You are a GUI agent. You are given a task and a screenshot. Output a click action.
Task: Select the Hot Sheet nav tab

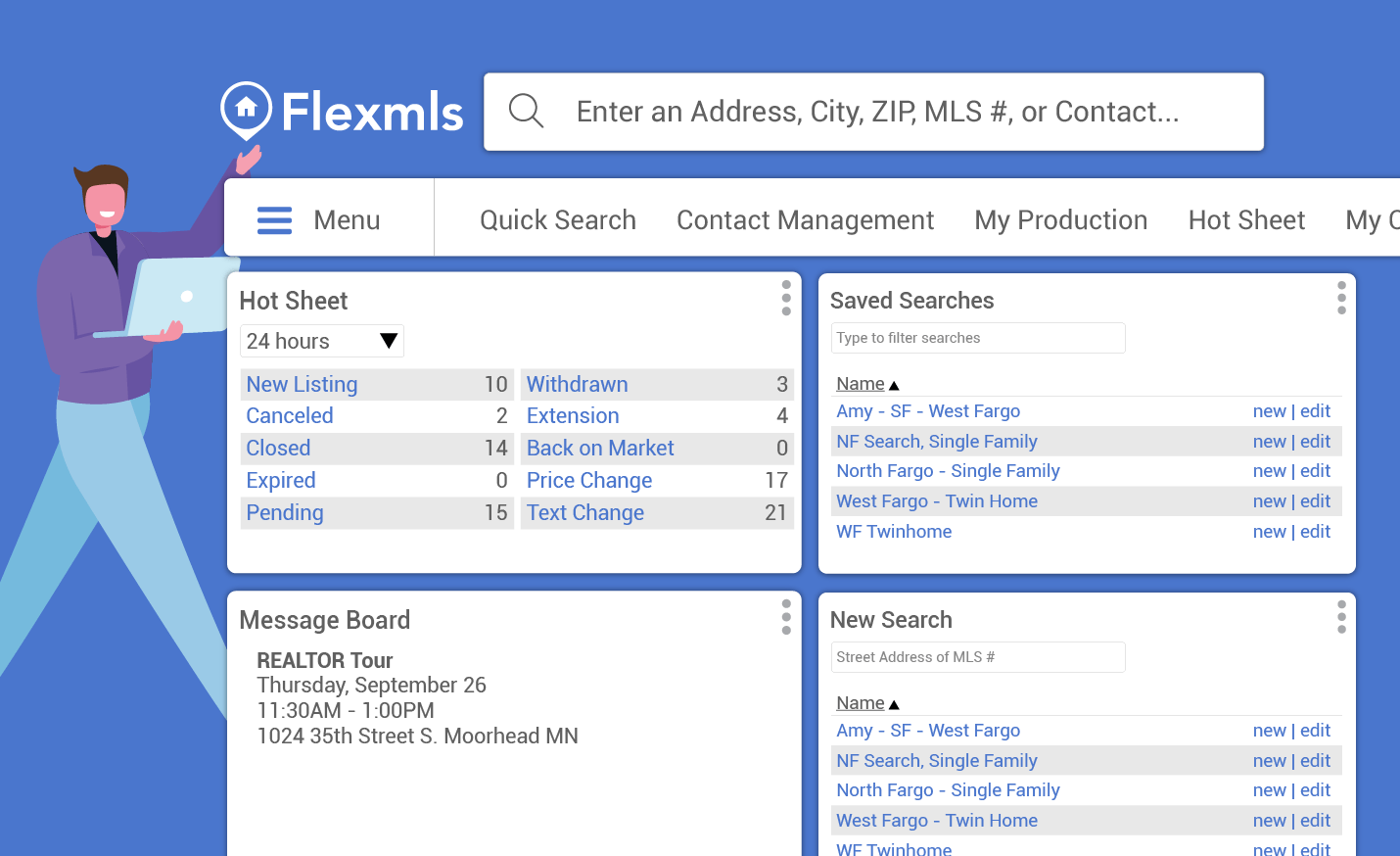coord(1246,219)
